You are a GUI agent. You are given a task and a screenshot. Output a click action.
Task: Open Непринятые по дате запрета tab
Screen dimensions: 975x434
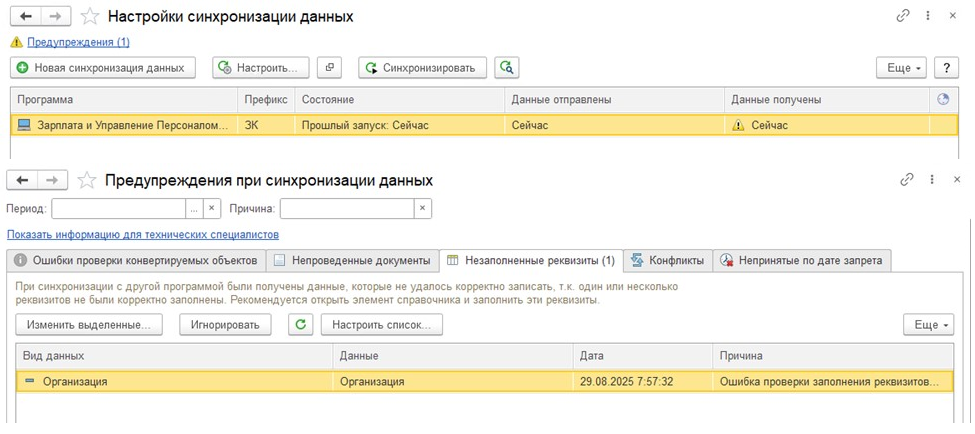pos(802,261)
